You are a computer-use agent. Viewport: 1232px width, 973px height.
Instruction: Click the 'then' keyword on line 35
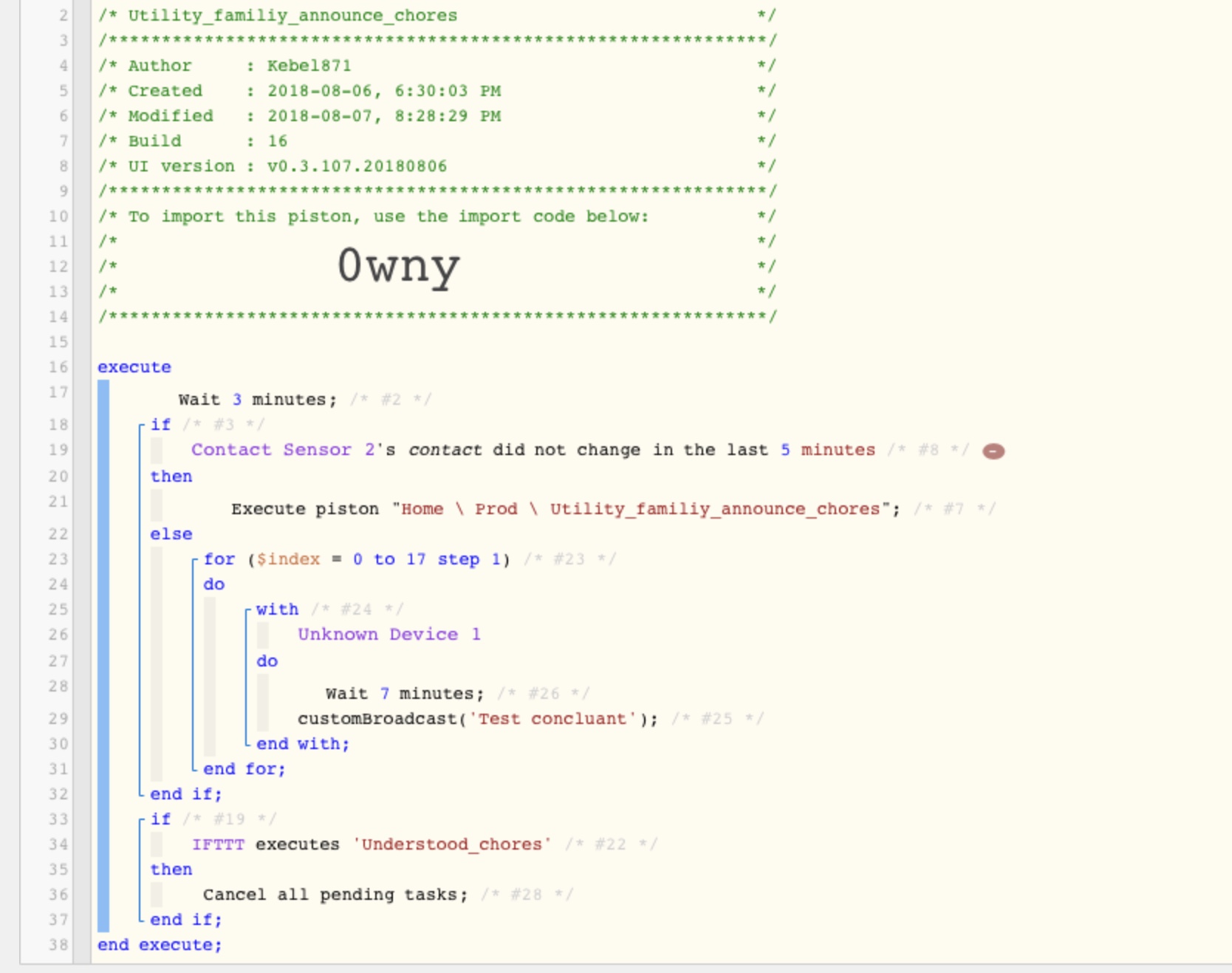(171, 870)
